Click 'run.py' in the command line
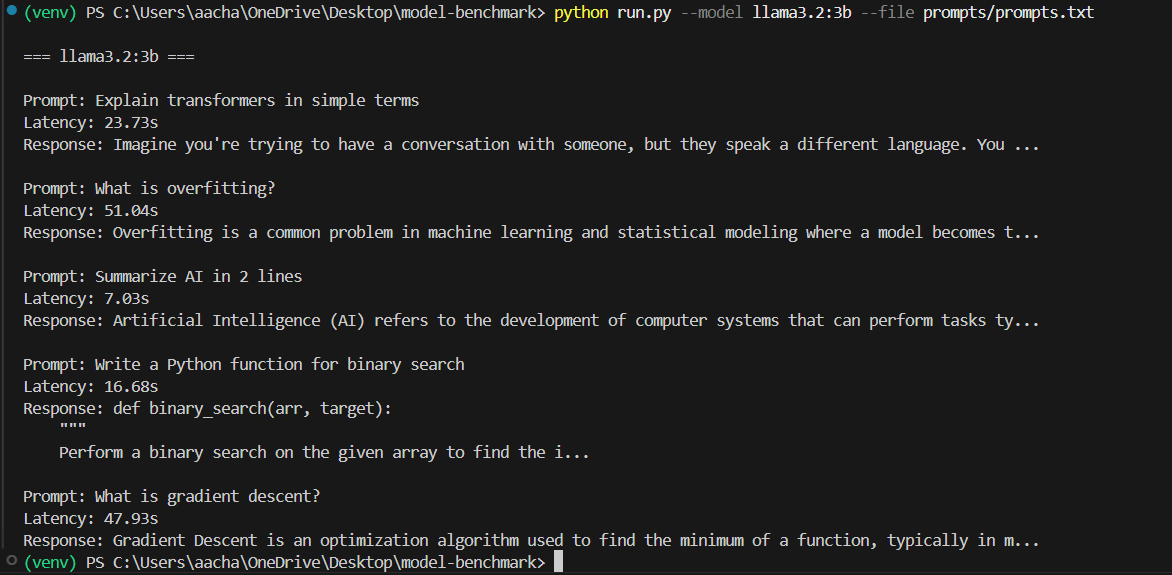 pos(644,13)
